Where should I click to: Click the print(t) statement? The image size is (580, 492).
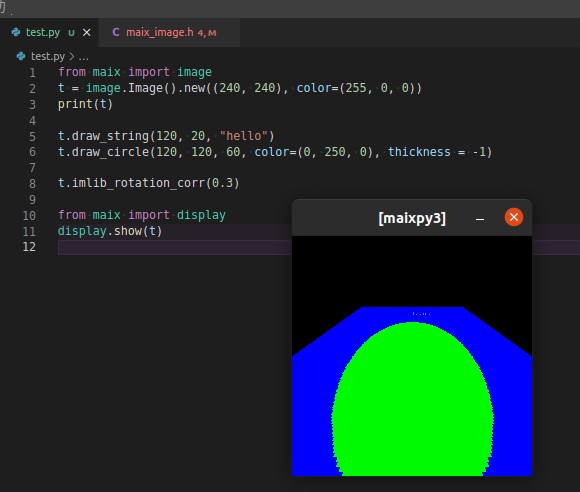point(85,104)
